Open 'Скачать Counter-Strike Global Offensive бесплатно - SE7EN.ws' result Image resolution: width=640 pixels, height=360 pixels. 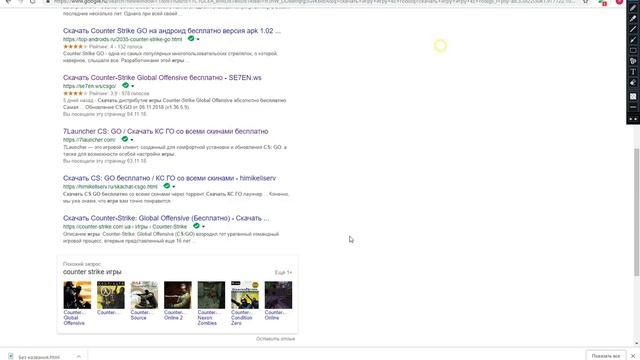(162, 78)
